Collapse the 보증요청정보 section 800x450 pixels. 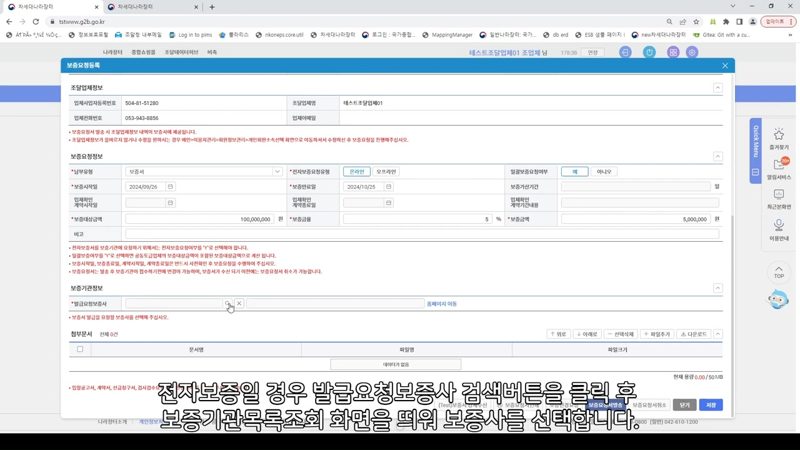(x=717, y=156)
